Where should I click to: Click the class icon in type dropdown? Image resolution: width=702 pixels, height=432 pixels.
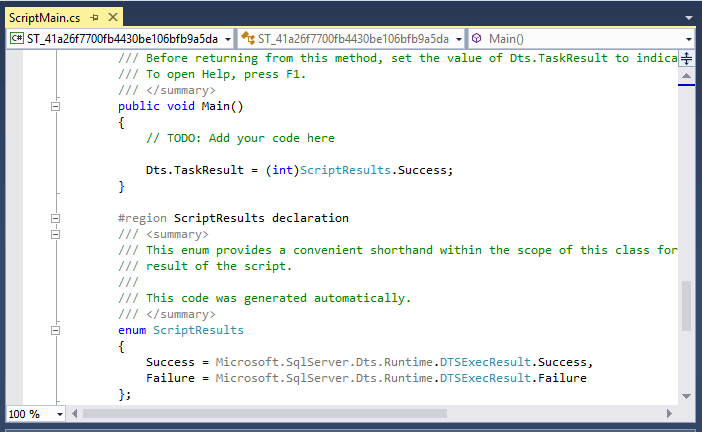click(248, 38)
